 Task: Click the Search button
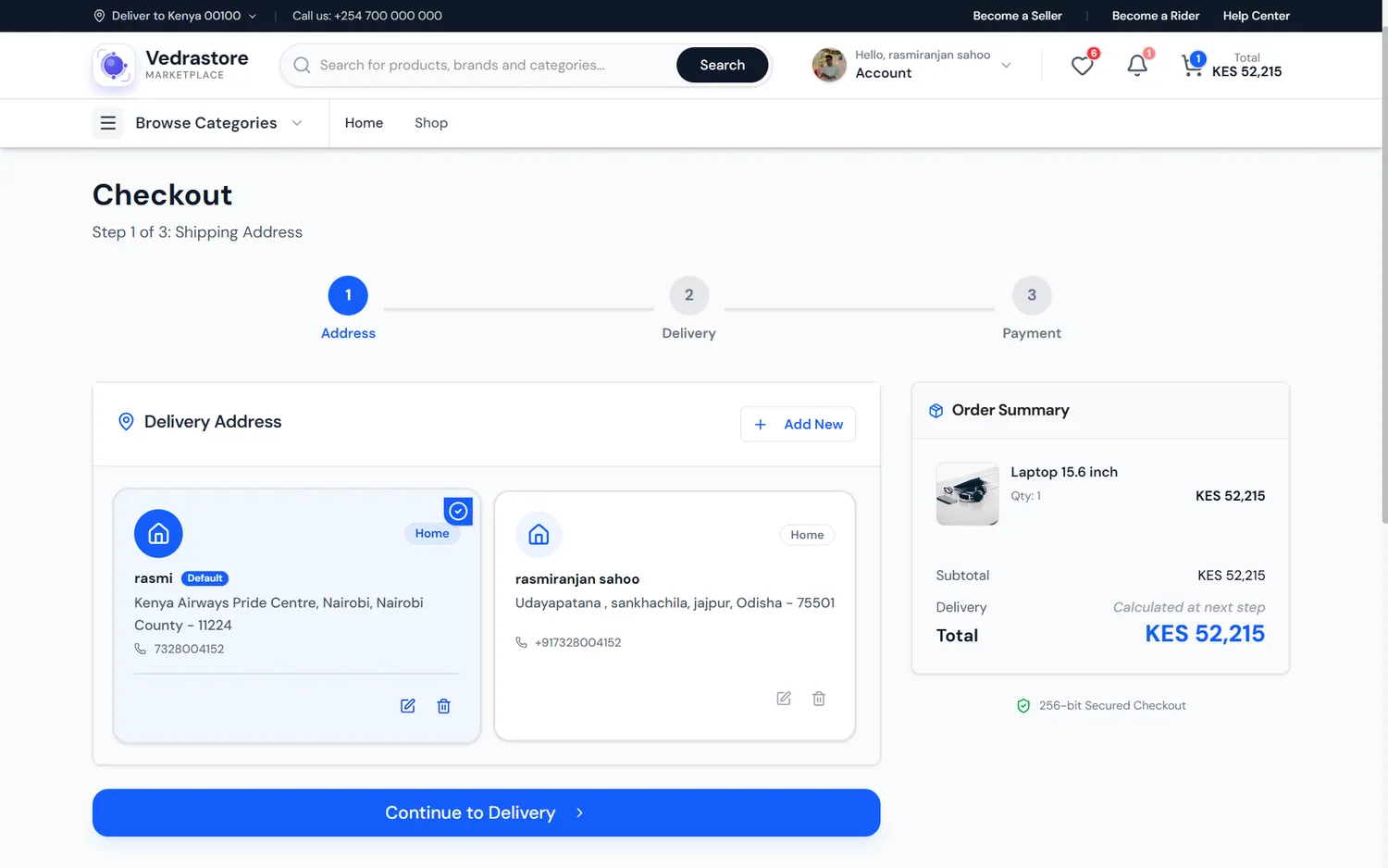point(723,65)
